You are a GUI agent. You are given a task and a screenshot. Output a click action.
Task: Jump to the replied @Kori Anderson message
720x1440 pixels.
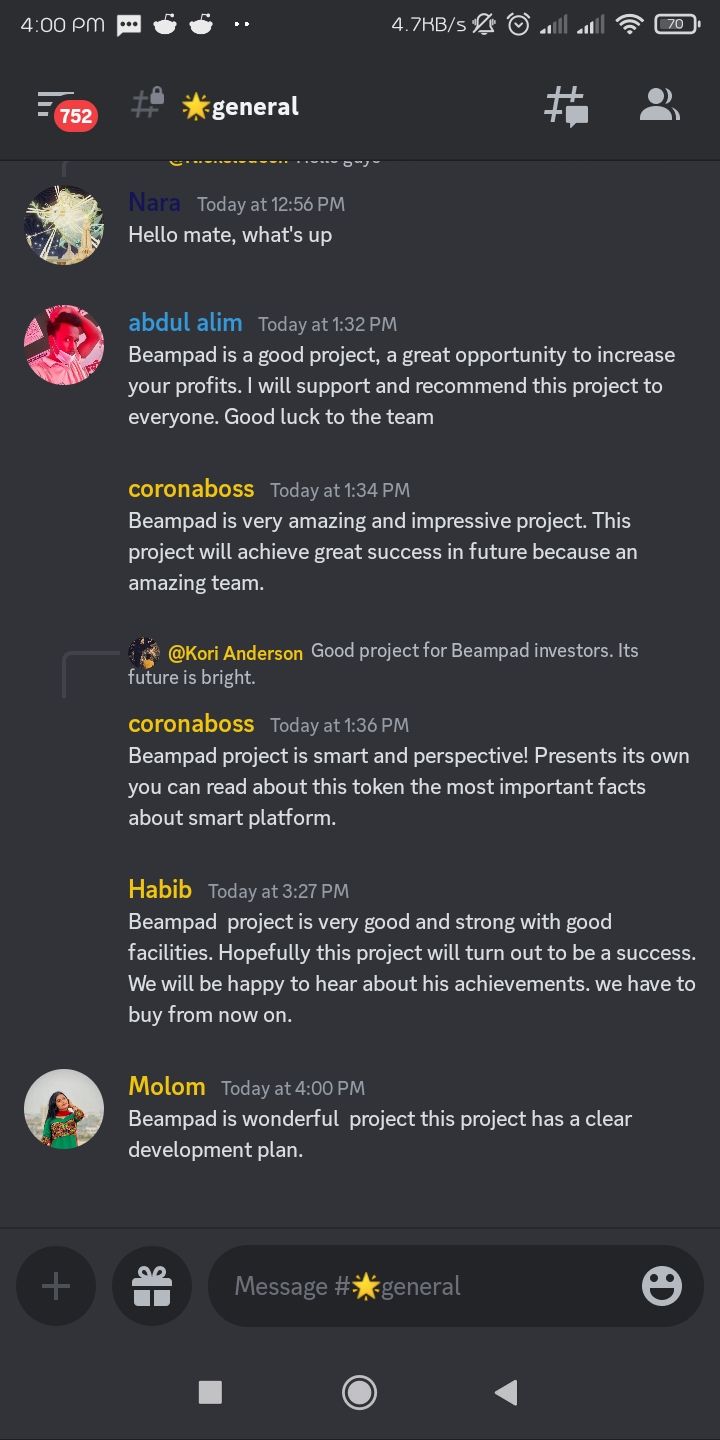point(383,663)
